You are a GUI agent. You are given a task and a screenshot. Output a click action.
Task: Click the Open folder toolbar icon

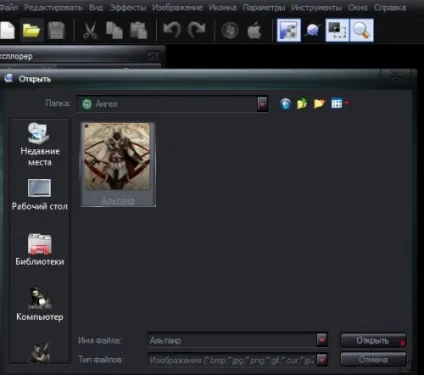pyautogui.click(x=31, y=31)
